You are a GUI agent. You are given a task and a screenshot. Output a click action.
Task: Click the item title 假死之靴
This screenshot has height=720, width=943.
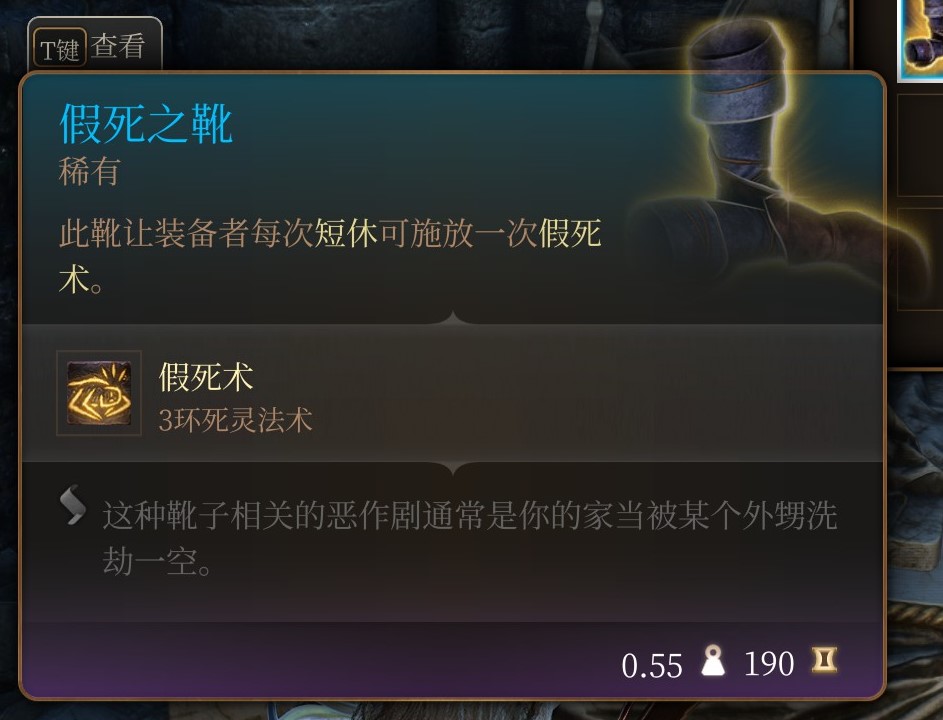146,124
